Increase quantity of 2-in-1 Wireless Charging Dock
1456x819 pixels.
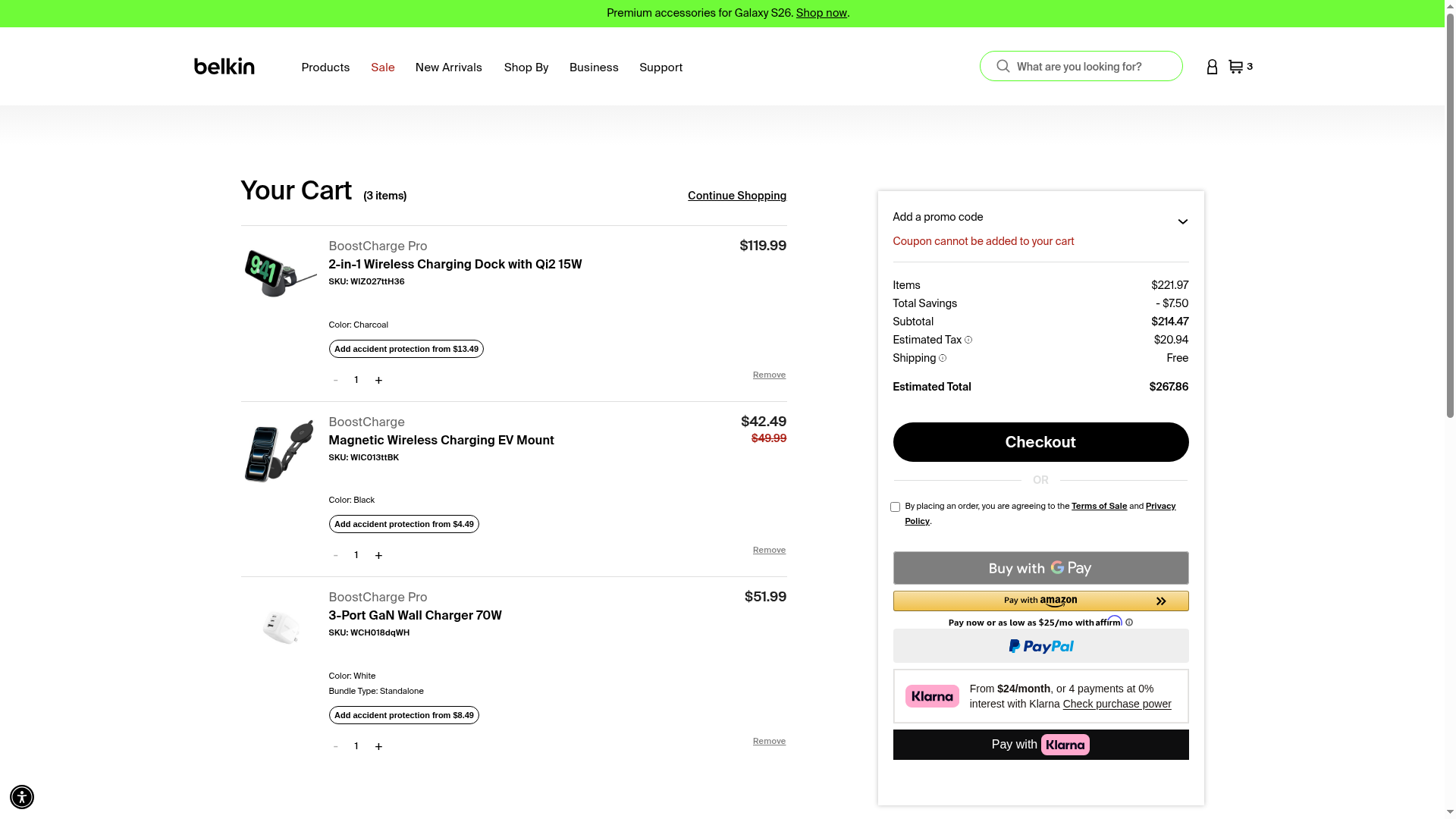coord(378,380)
